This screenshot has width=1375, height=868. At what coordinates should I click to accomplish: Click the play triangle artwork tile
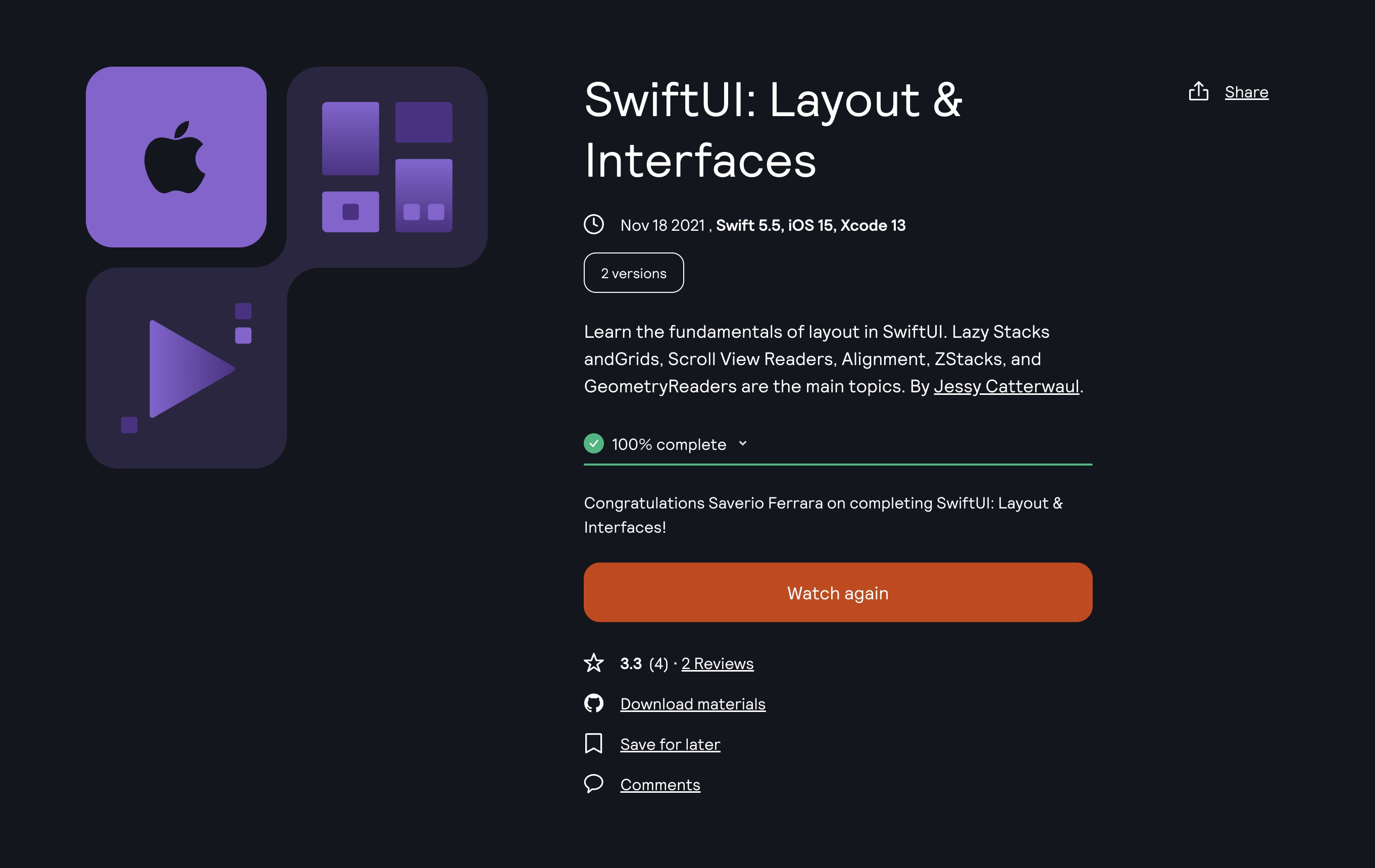click(186, 368)
